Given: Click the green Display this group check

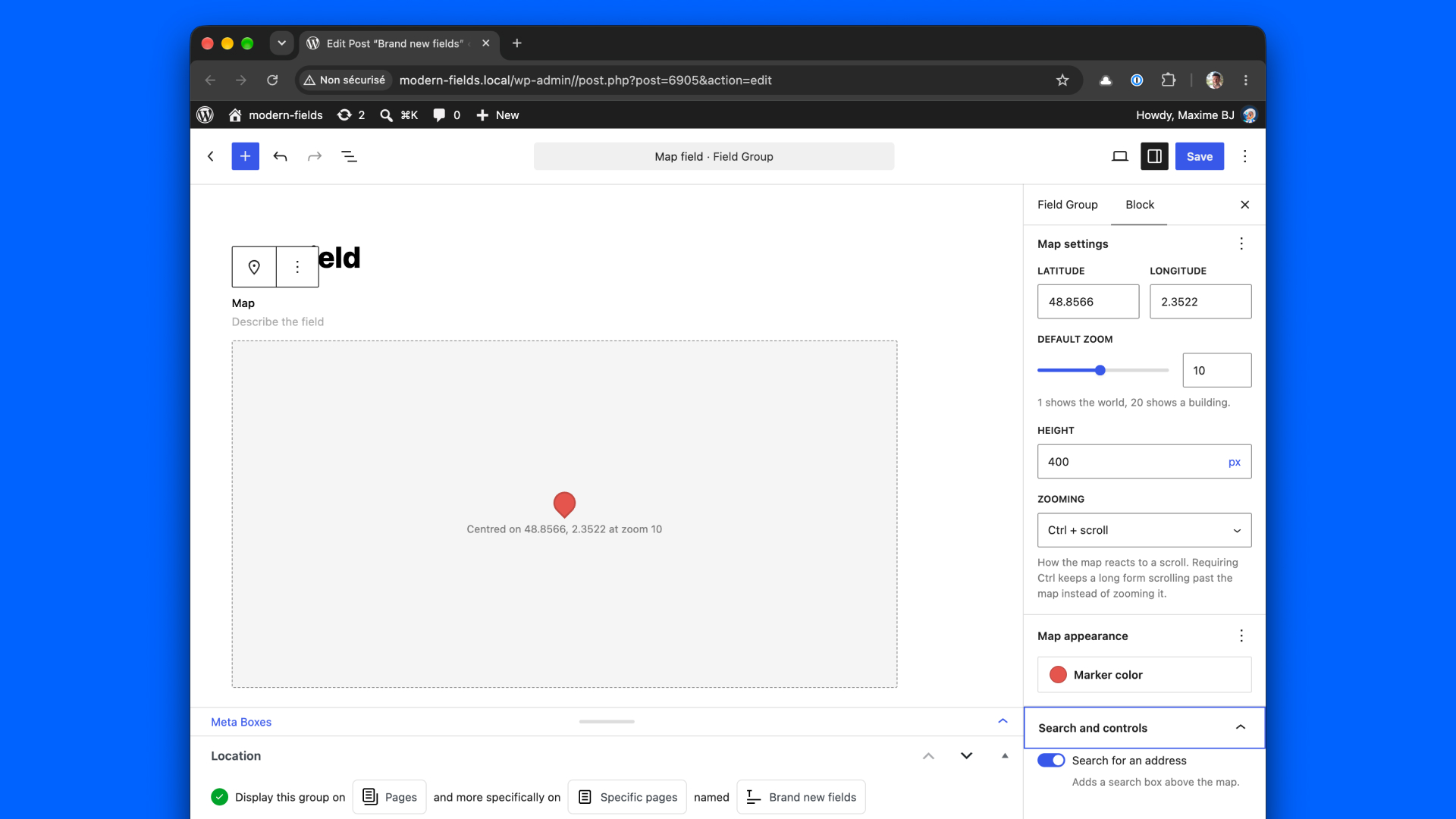Looking at the screenshot, I should pos(220,797).
